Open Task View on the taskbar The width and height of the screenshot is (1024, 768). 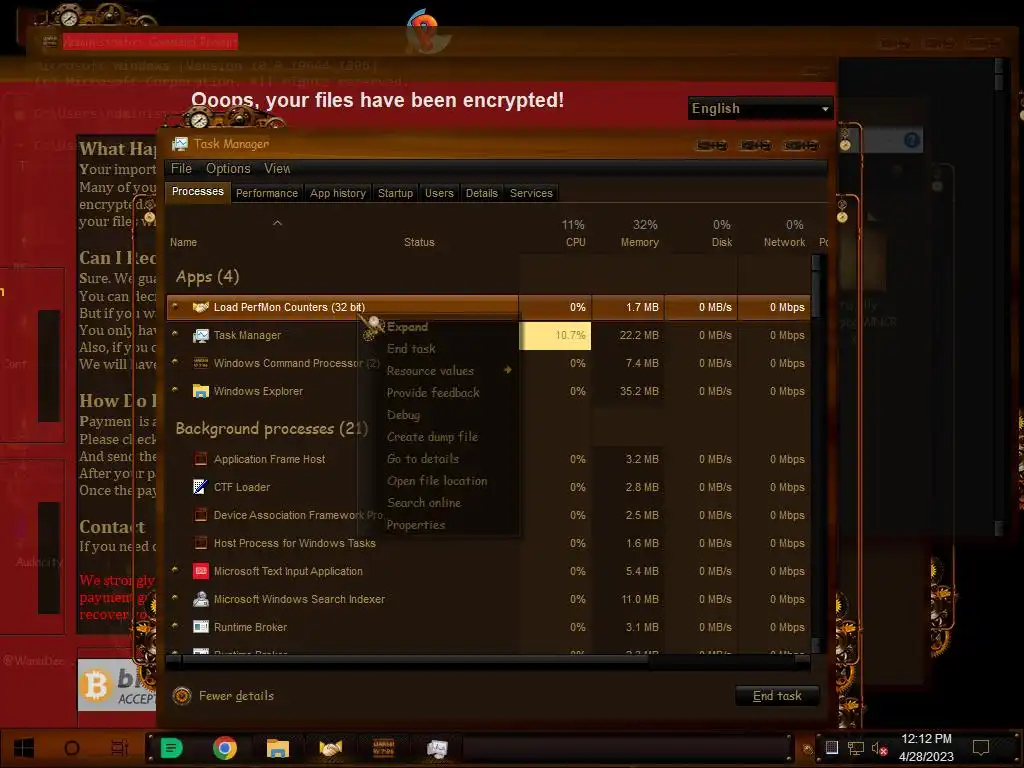[x=120, y=748]
